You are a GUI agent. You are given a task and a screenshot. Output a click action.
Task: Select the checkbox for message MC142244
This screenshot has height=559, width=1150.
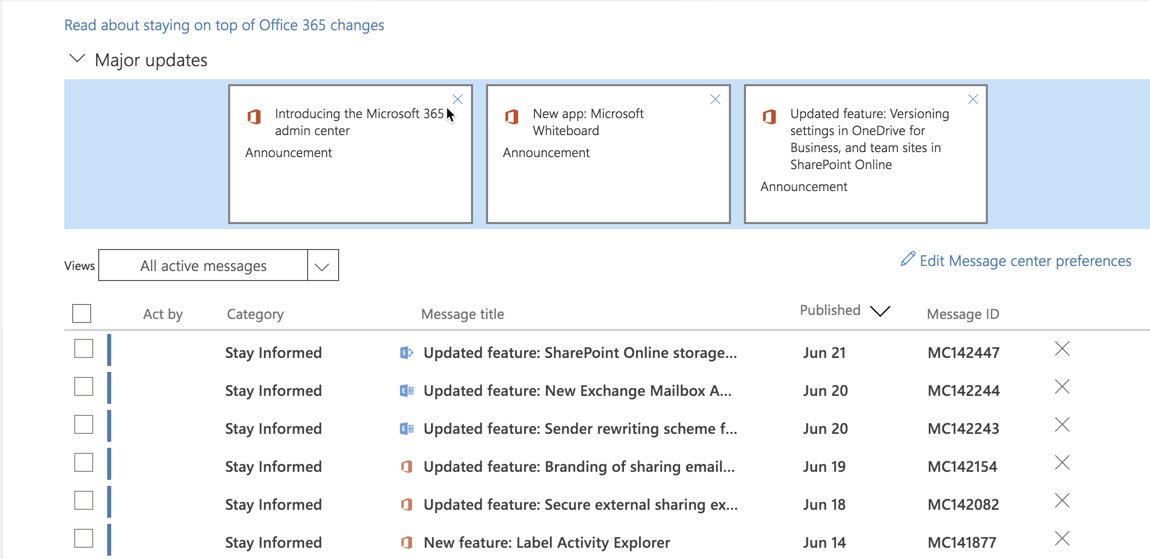pyautogui.click(x=84, y=386)
